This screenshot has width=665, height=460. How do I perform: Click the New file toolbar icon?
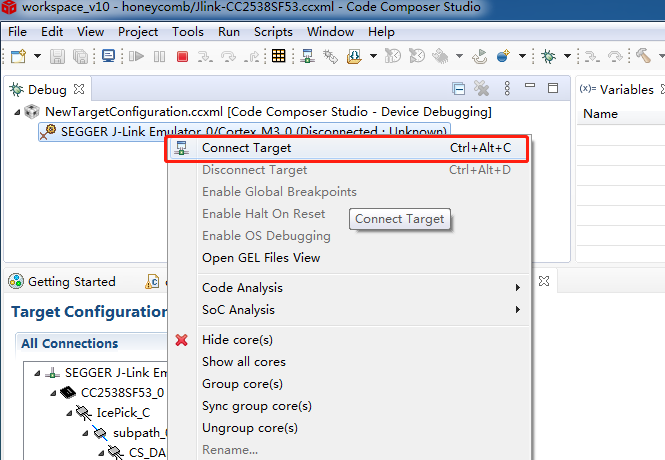(18, 56)
